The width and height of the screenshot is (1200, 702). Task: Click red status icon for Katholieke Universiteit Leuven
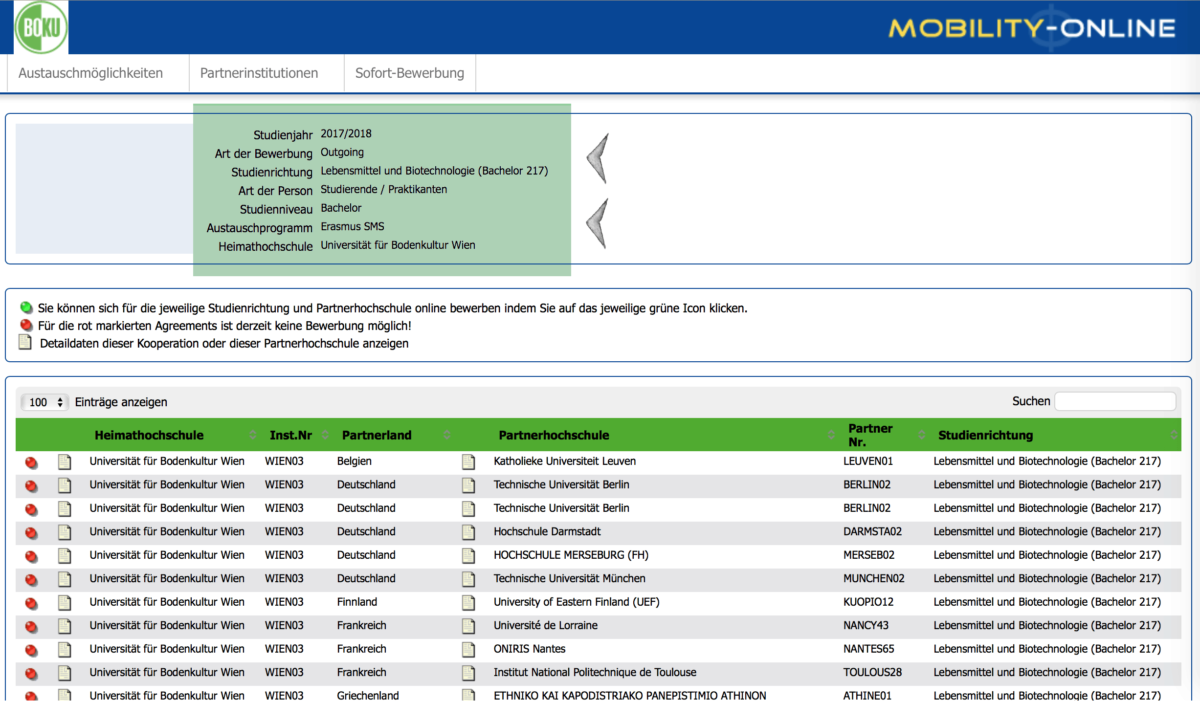coord(31,462)
